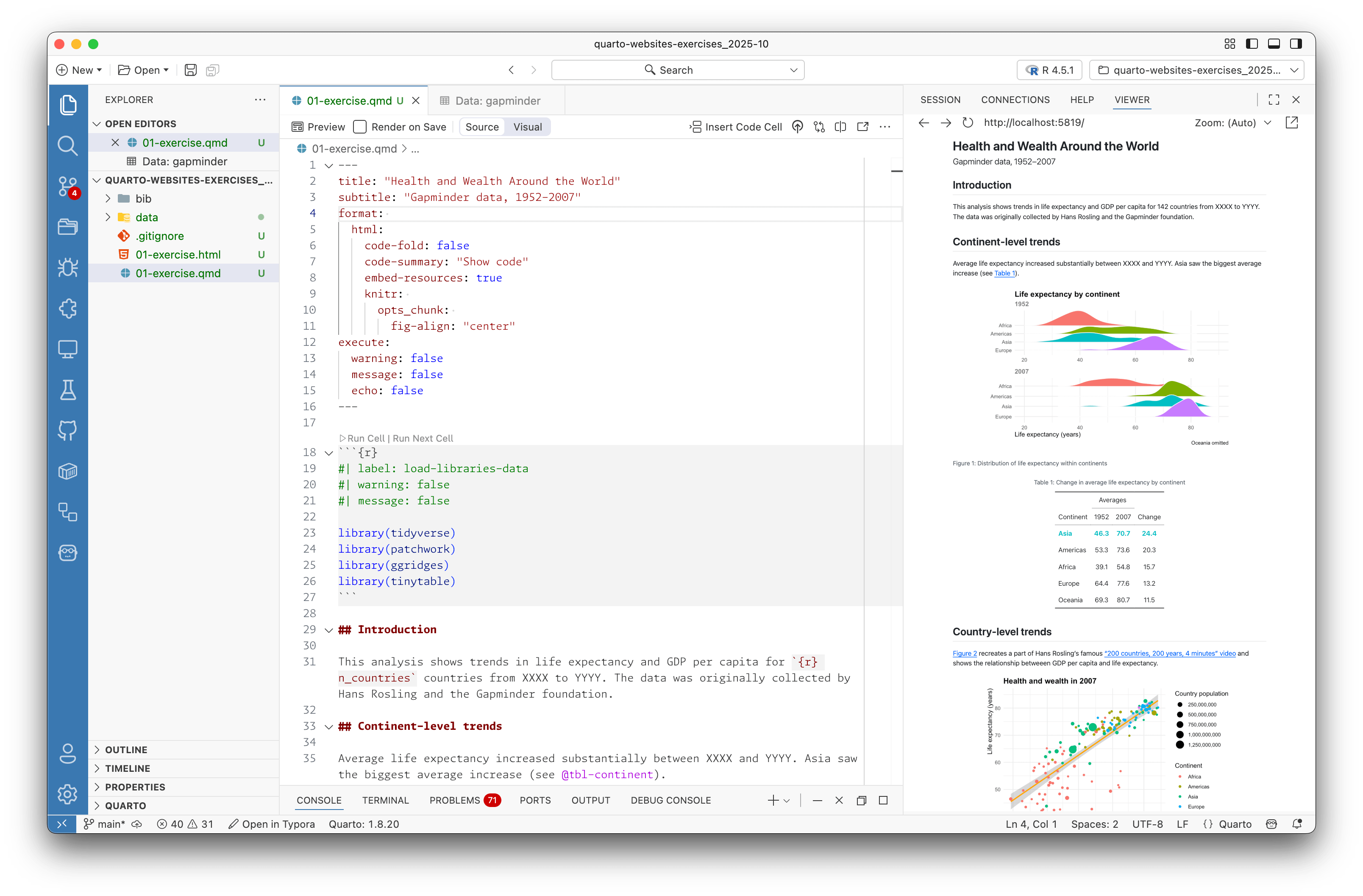Open the Extensions view icon
The height and width of the screenshot is (896, 1363).
[x=67, y=308]
